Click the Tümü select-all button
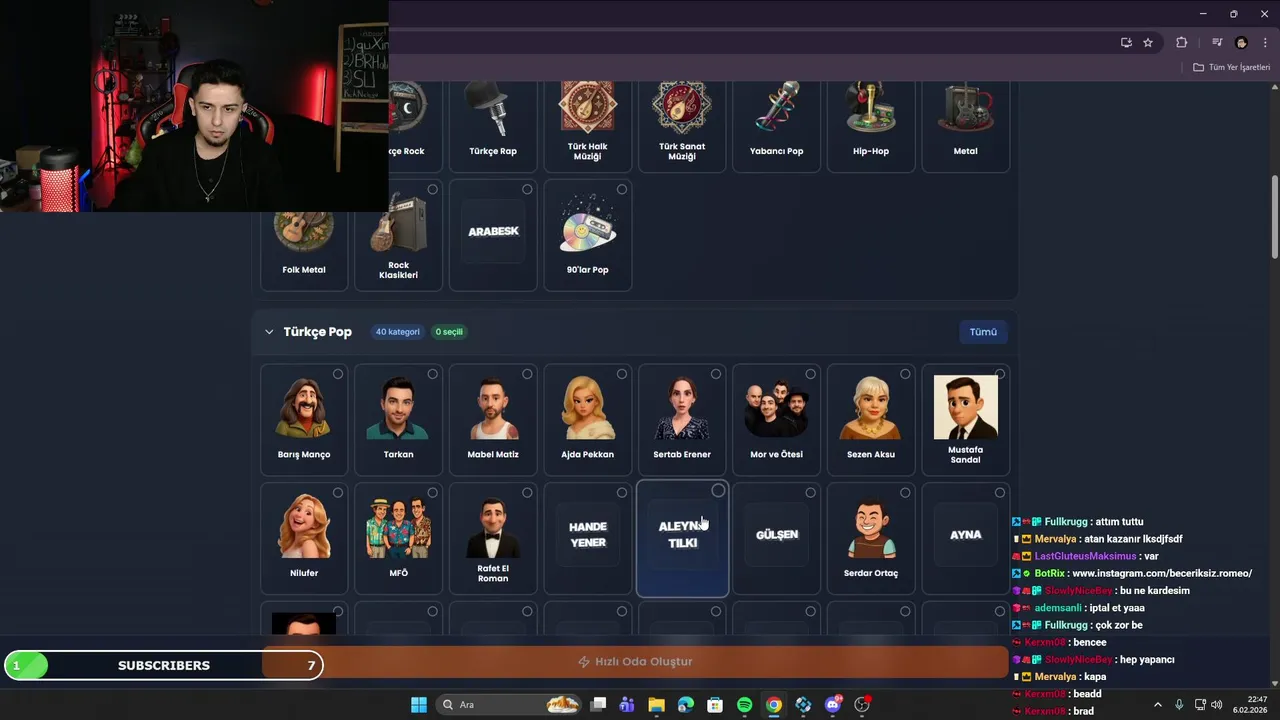Screen dimensions: 1280x720 [983, 332]
